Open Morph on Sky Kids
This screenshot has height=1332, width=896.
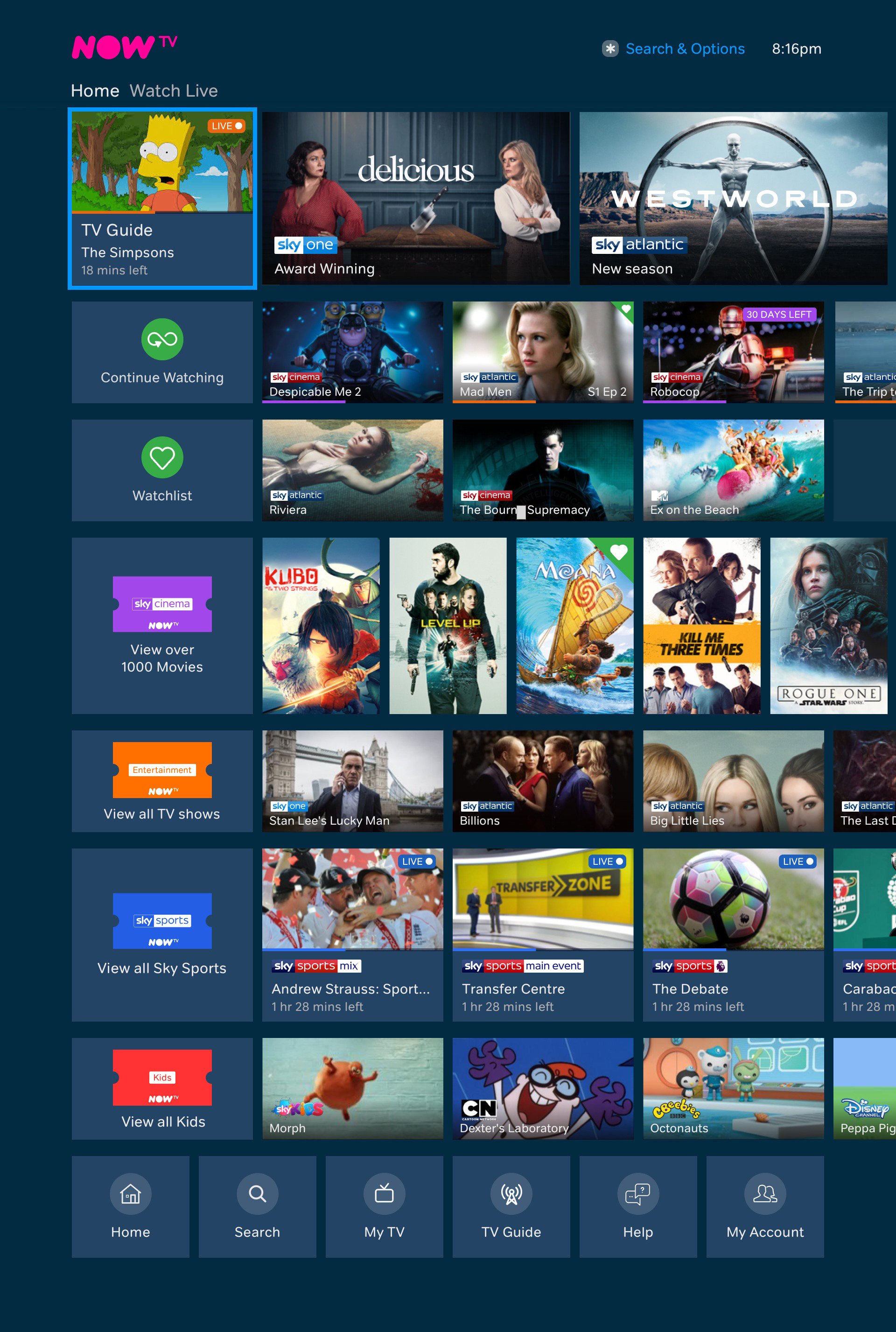(353, 1088)
